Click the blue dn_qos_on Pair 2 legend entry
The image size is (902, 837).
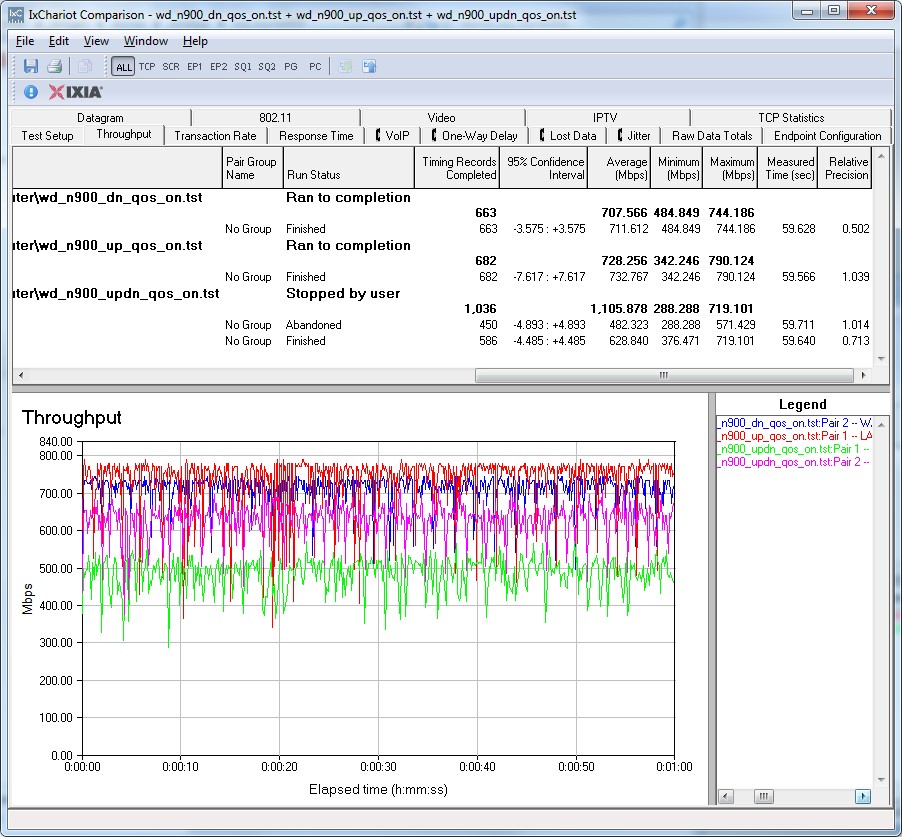point(794,423)
